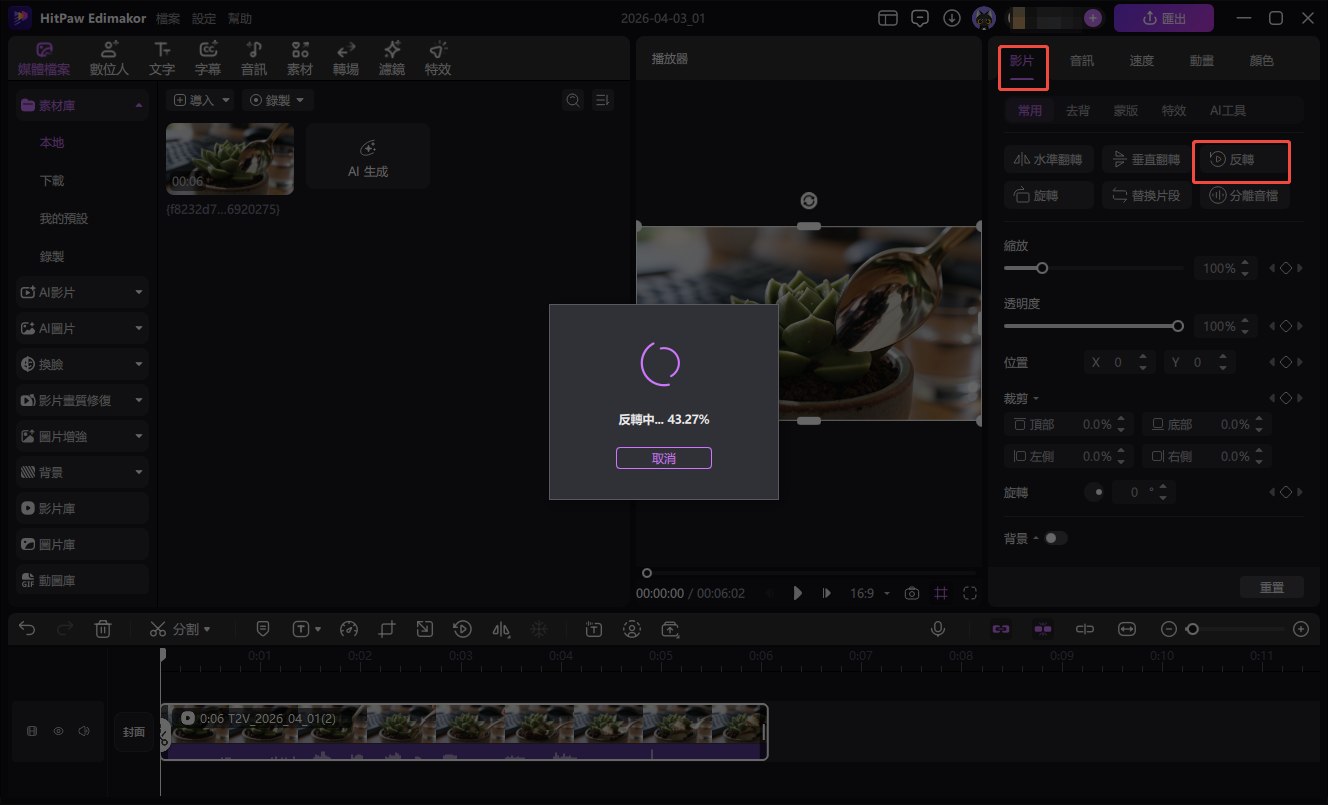Image resolution: width=1328 pixels, height=805 pixels.
Task: Click the 透明度 opacity slider handle
Action: pyautogui.click(x=1178, y=326)
